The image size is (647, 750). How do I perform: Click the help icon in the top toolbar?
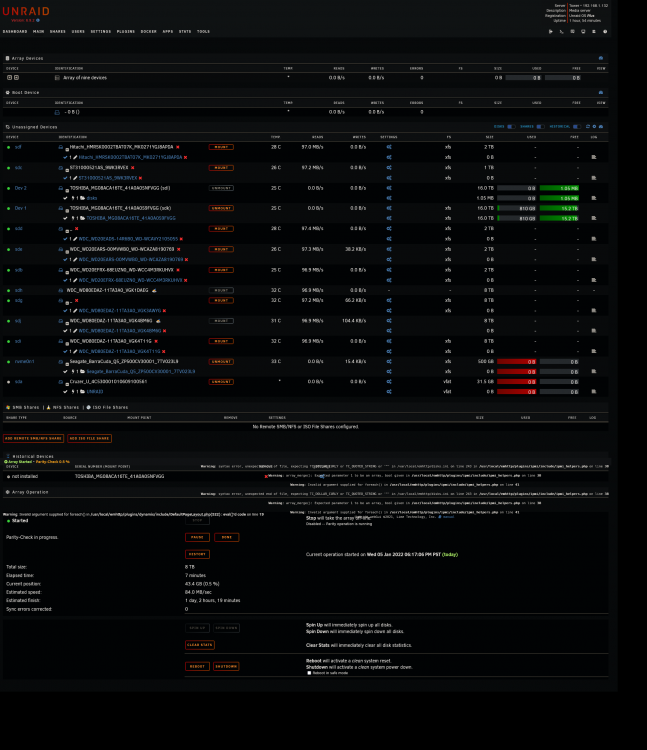pos(605,32)
